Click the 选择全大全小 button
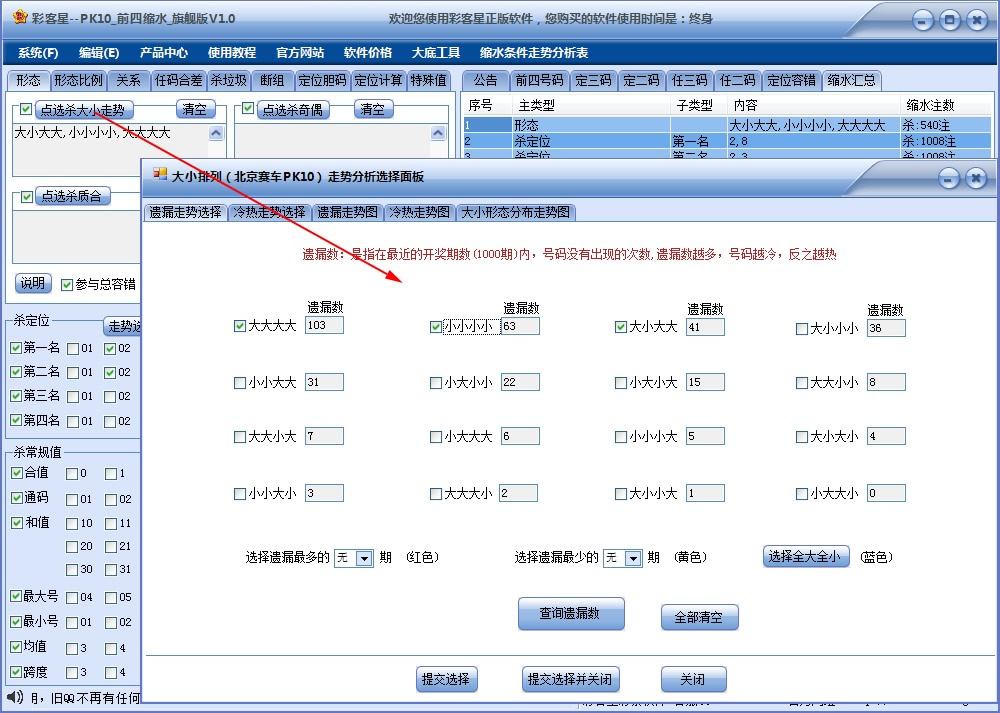Viewport: 1000px width, 713px height. click(806, 557)
